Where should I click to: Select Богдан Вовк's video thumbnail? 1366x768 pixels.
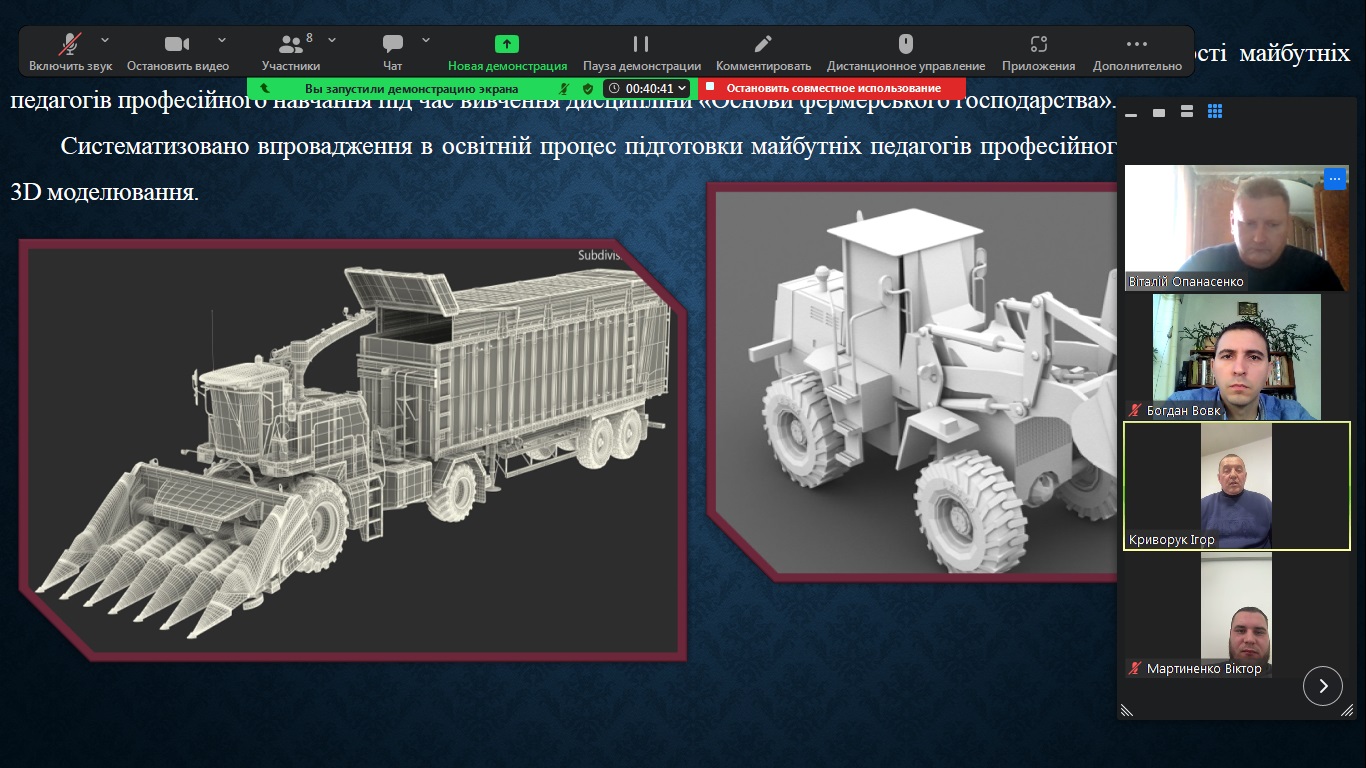tap(1236, 356)
